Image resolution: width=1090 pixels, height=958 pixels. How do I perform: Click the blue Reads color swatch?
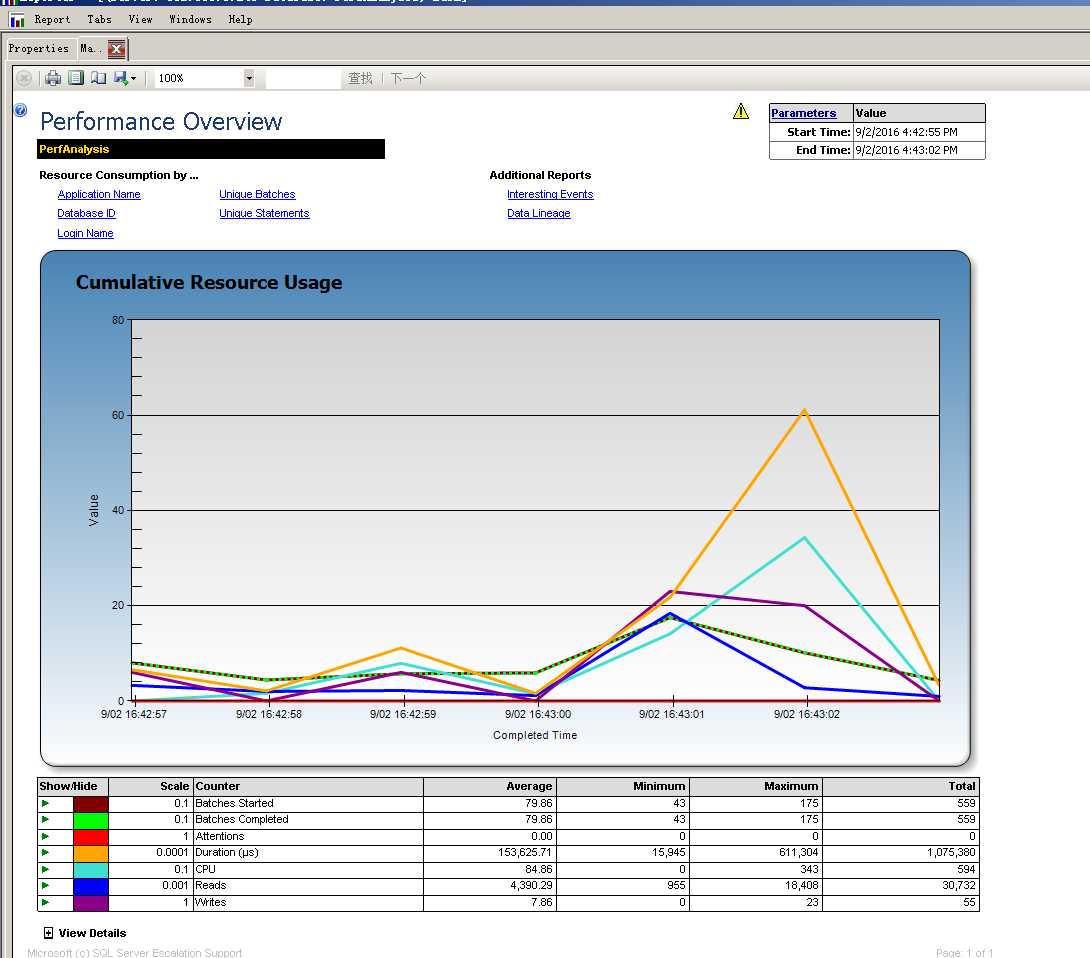[x=90, y=886]
